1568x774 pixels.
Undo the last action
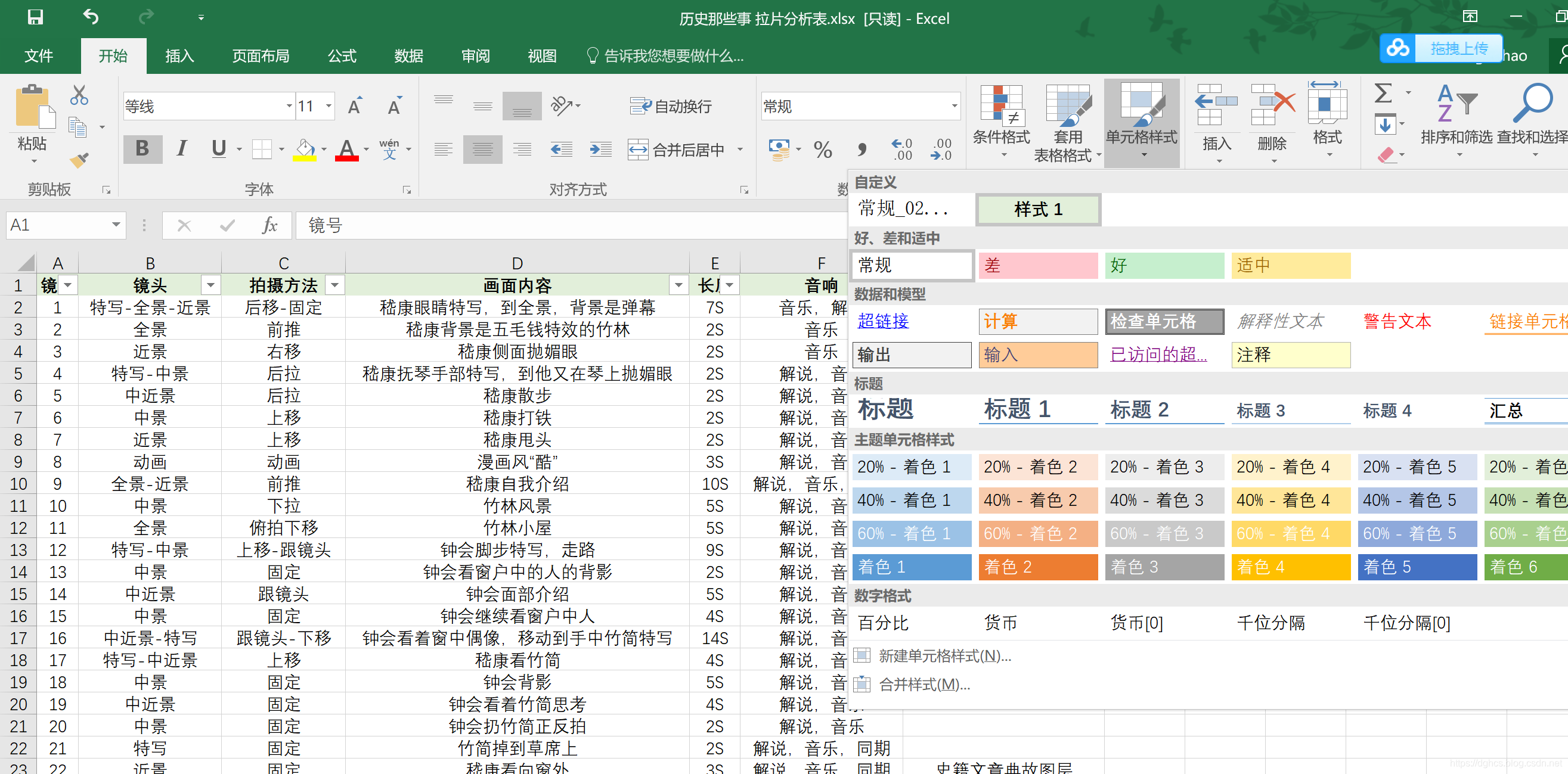click(x=91, y=17)
